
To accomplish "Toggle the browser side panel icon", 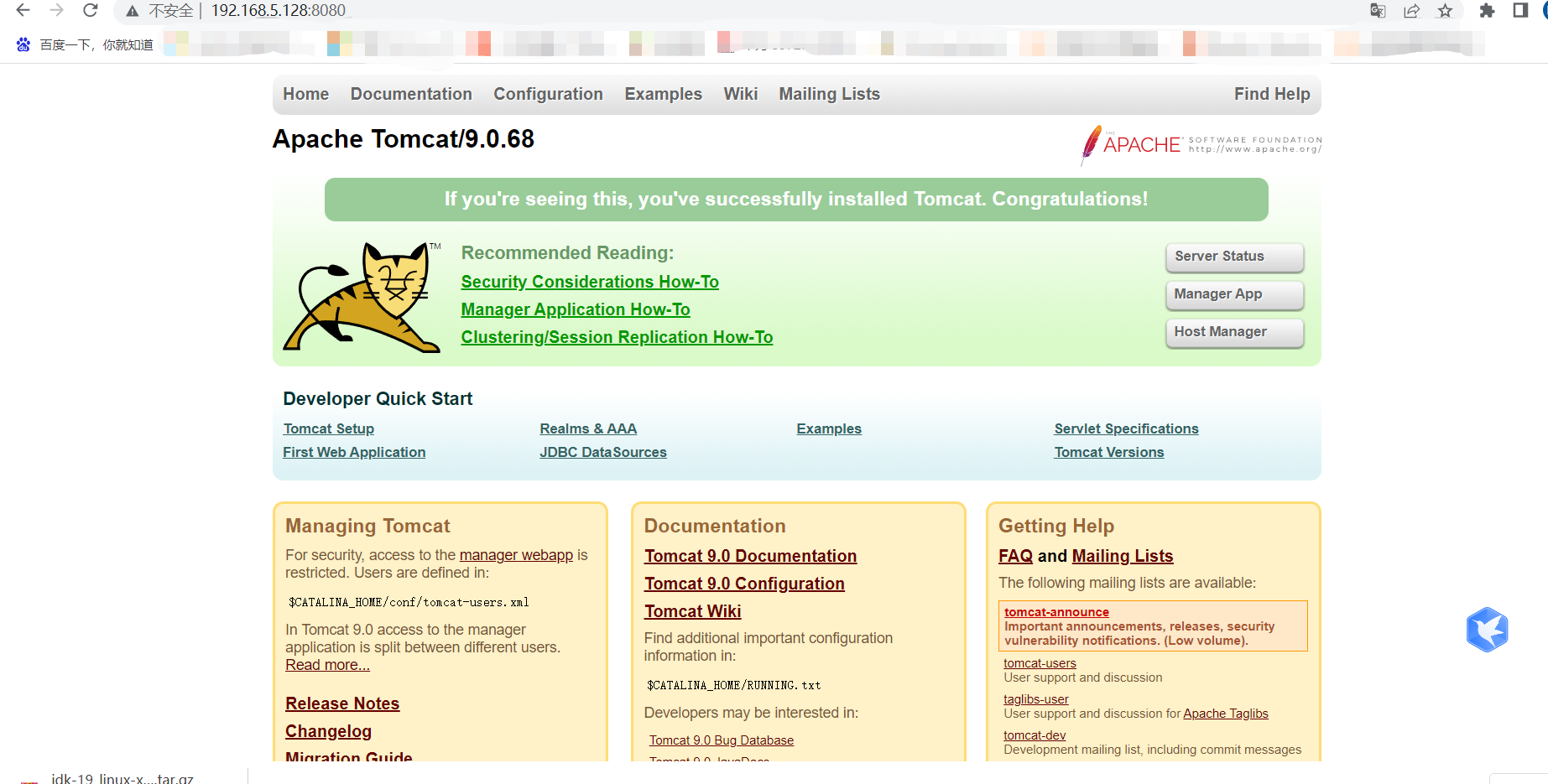I will (1519, 11).
